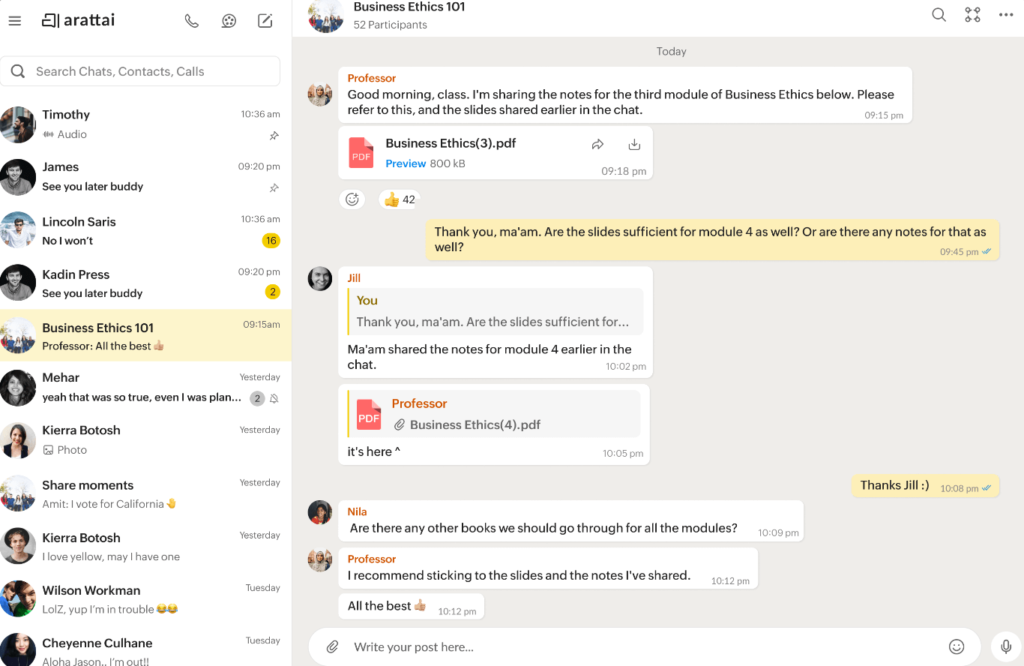Open the quoted Business Ethics(4).pdf attachment
1024x666 pixels.
(x=475, y=424)
